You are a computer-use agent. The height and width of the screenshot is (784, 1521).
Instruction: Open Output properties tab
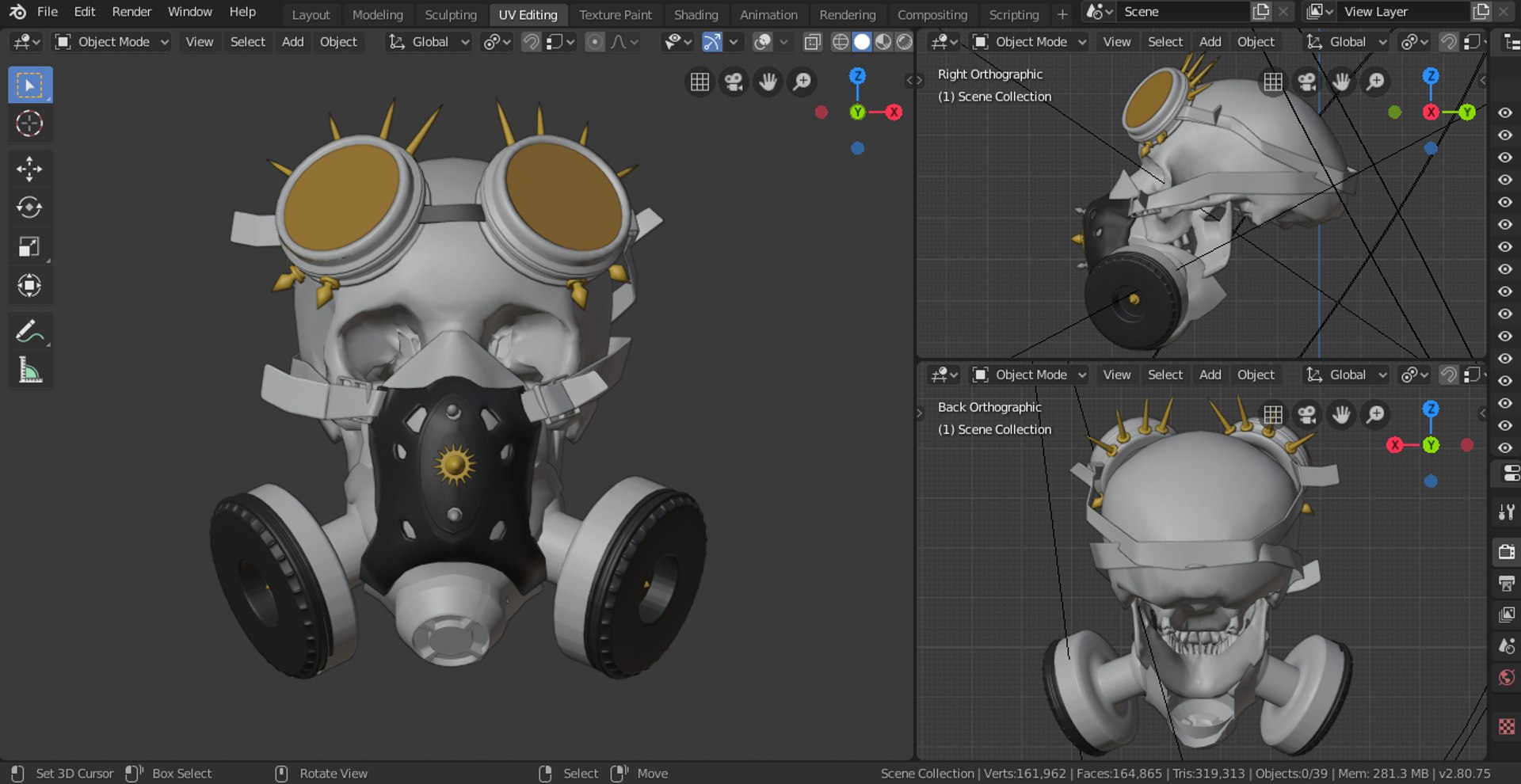[1507, 584]
